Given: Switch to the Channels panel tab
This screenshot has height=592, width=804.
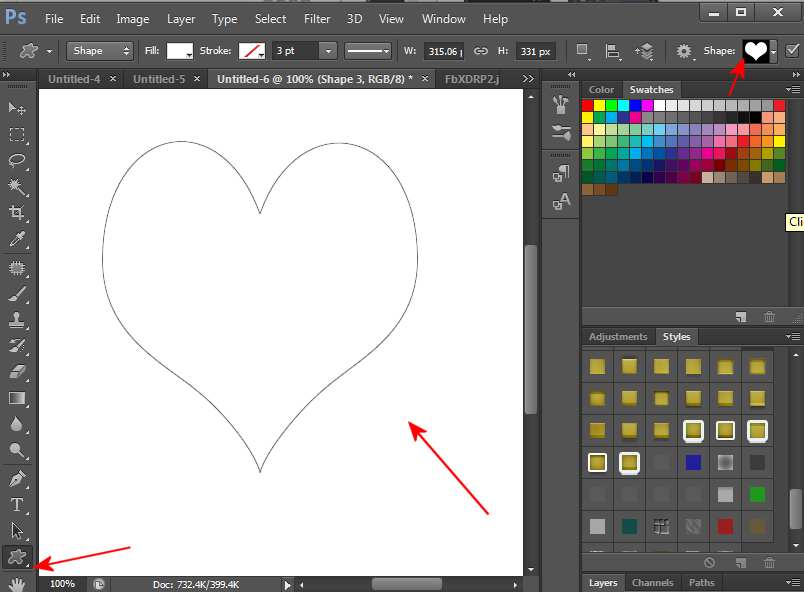Looking at the screenshot, I should tap(652, 582).
